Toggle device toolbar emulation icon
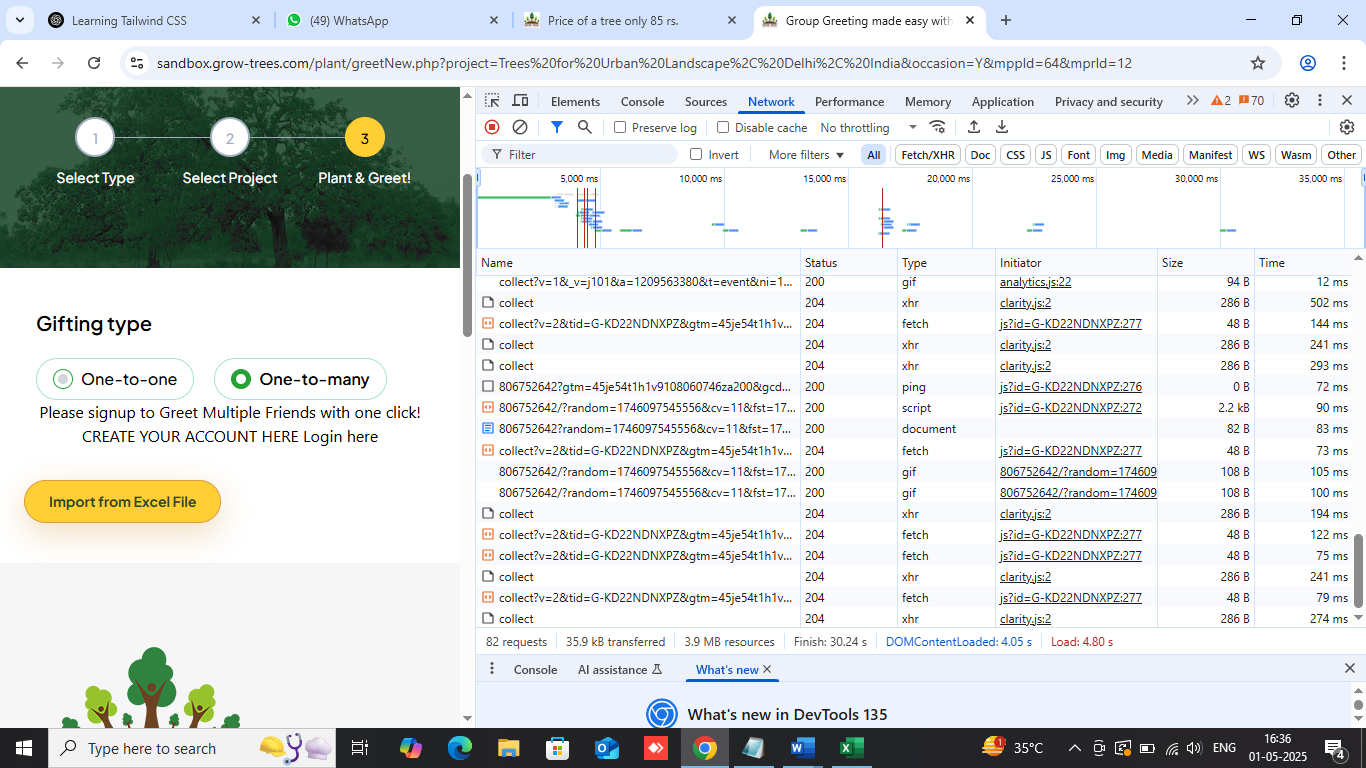 pyautogui.click(x=520, y=101)
